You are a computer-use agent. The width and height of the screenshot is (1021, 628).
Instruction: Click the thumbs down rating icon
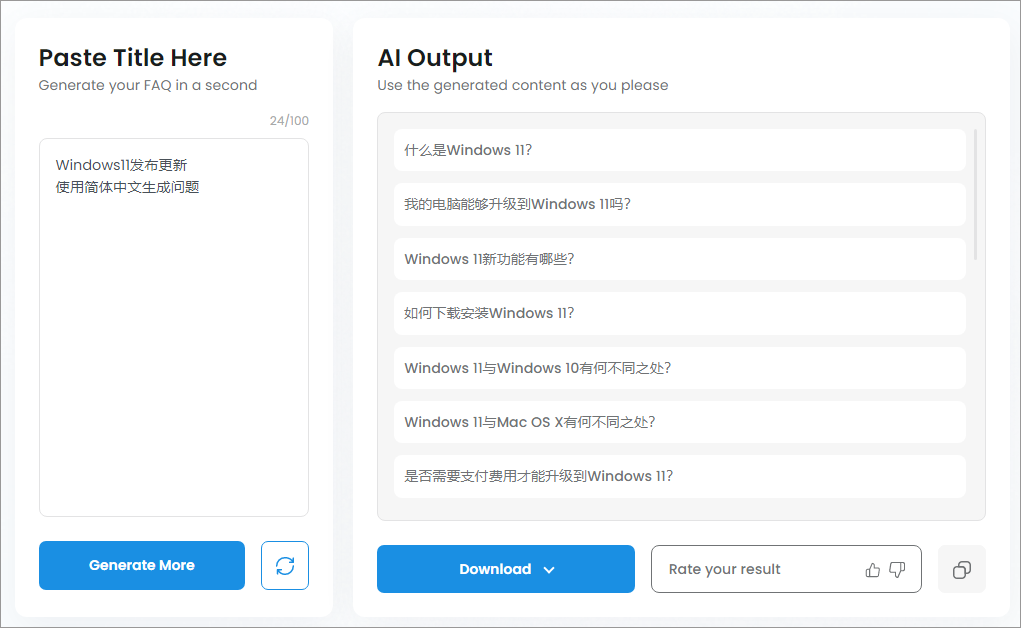[897, 570]
